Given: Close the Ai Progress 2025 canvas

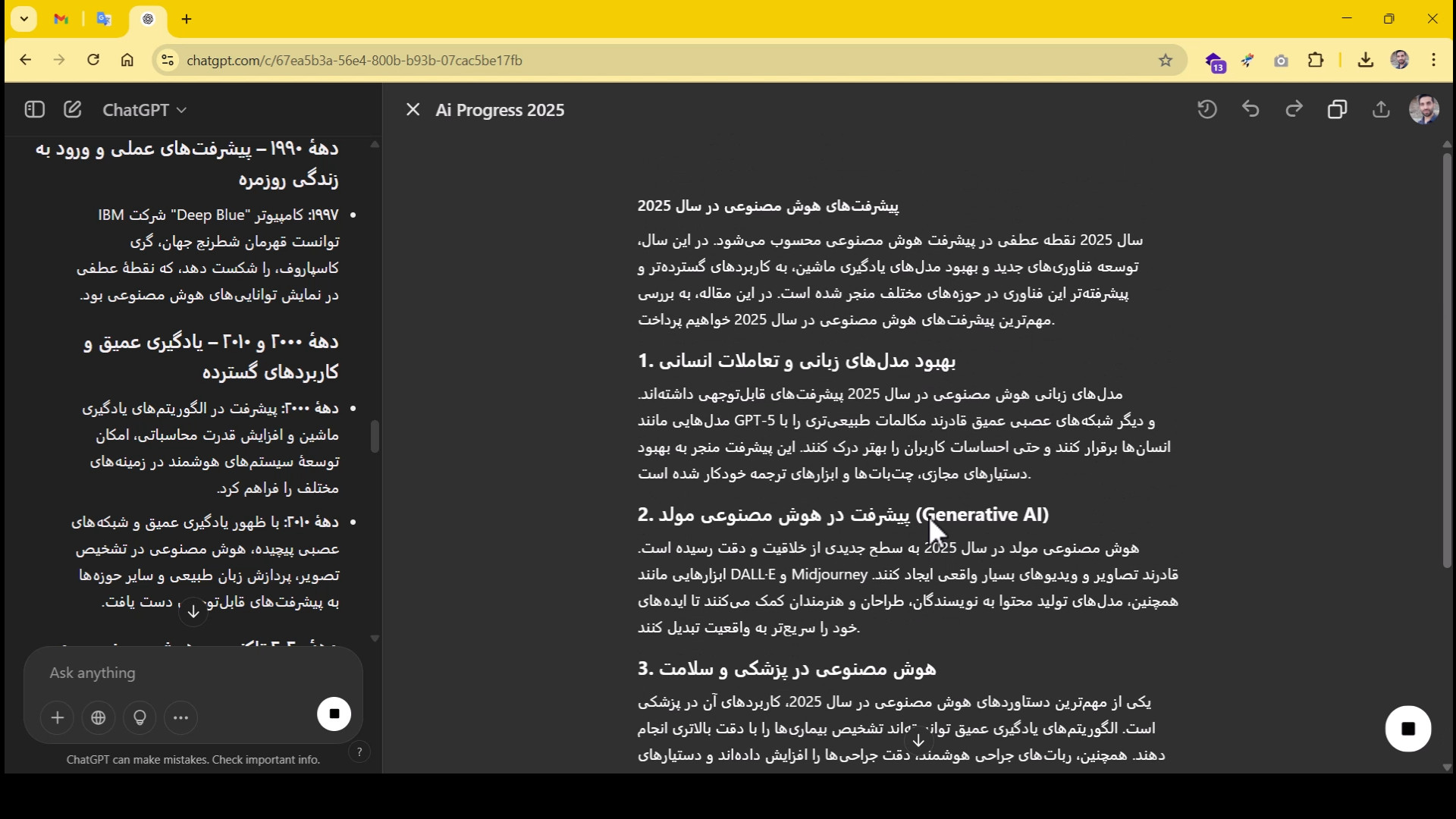Looking at the screenshot, I should (x=413, y=110).
